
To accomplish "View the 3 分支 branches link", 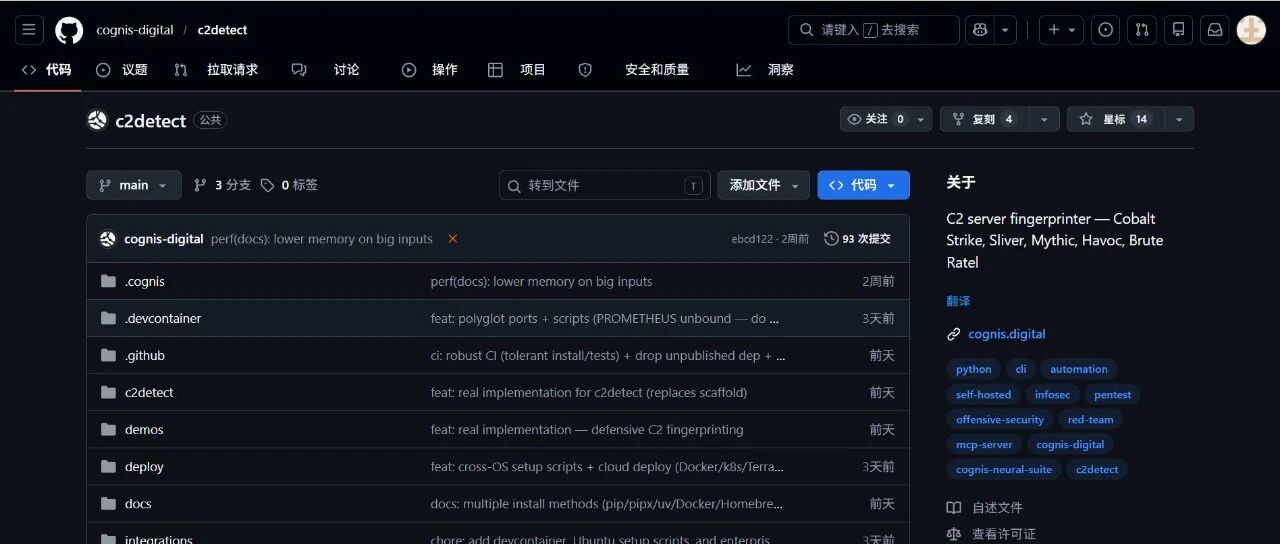I will [222, 185].
